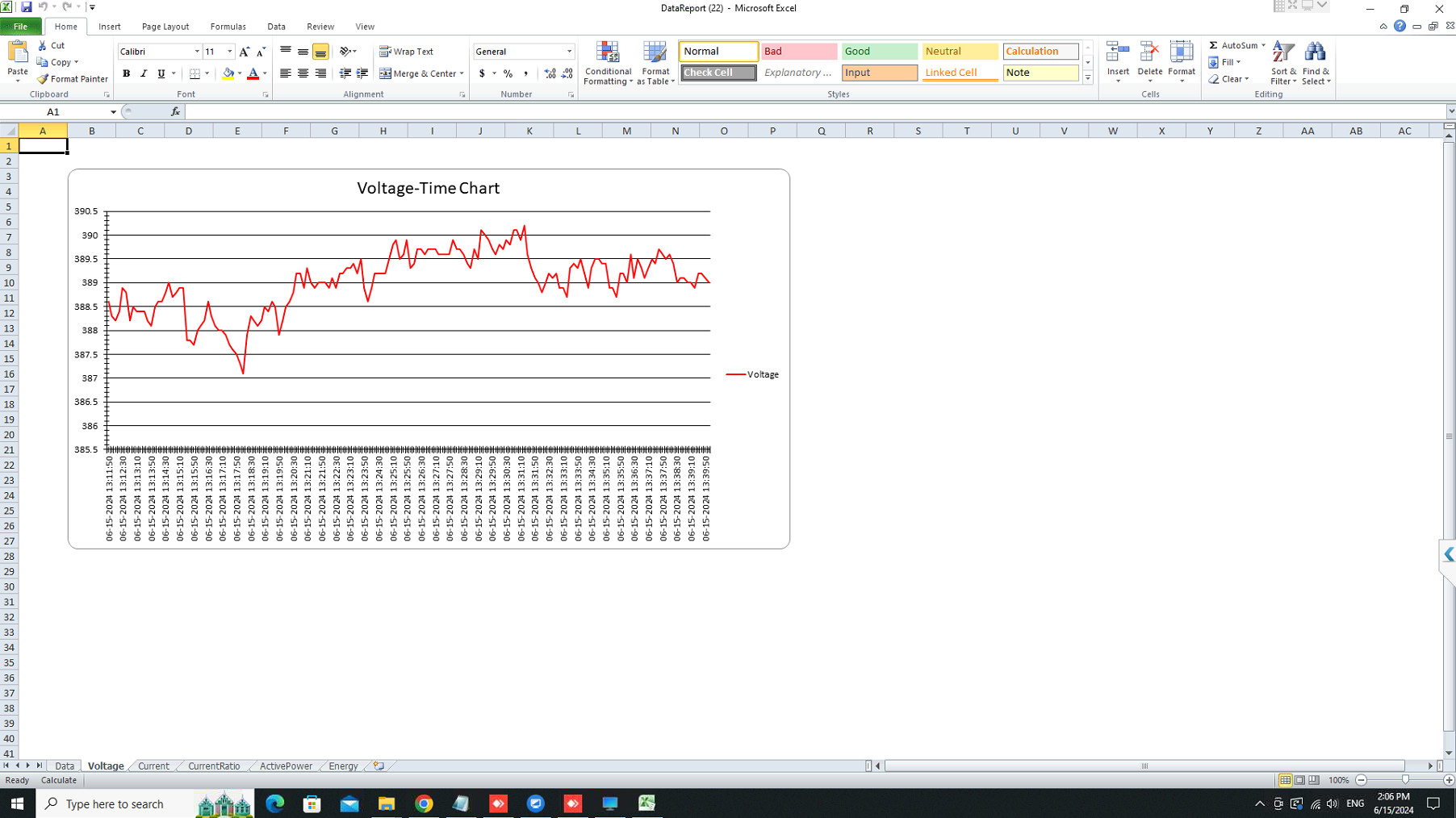The width and height of the screenshot is (1456, 818).
Task: Click the Paste icon in Clipboard
Action: (x=17, y=53)
